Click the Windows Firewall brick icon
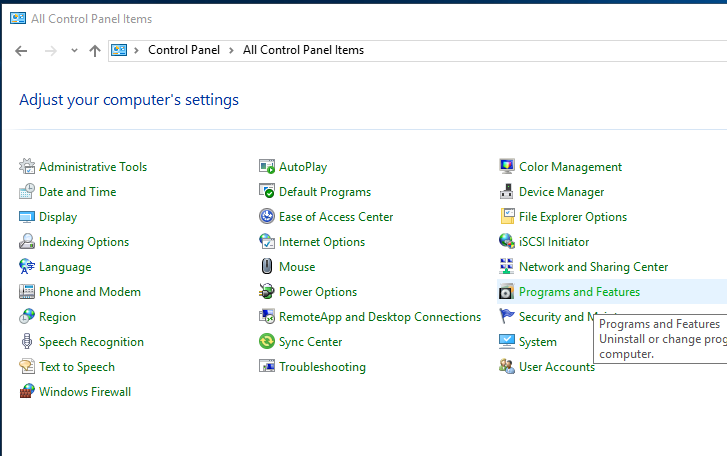This screenshot has height=456, width=727. (27, 392)
